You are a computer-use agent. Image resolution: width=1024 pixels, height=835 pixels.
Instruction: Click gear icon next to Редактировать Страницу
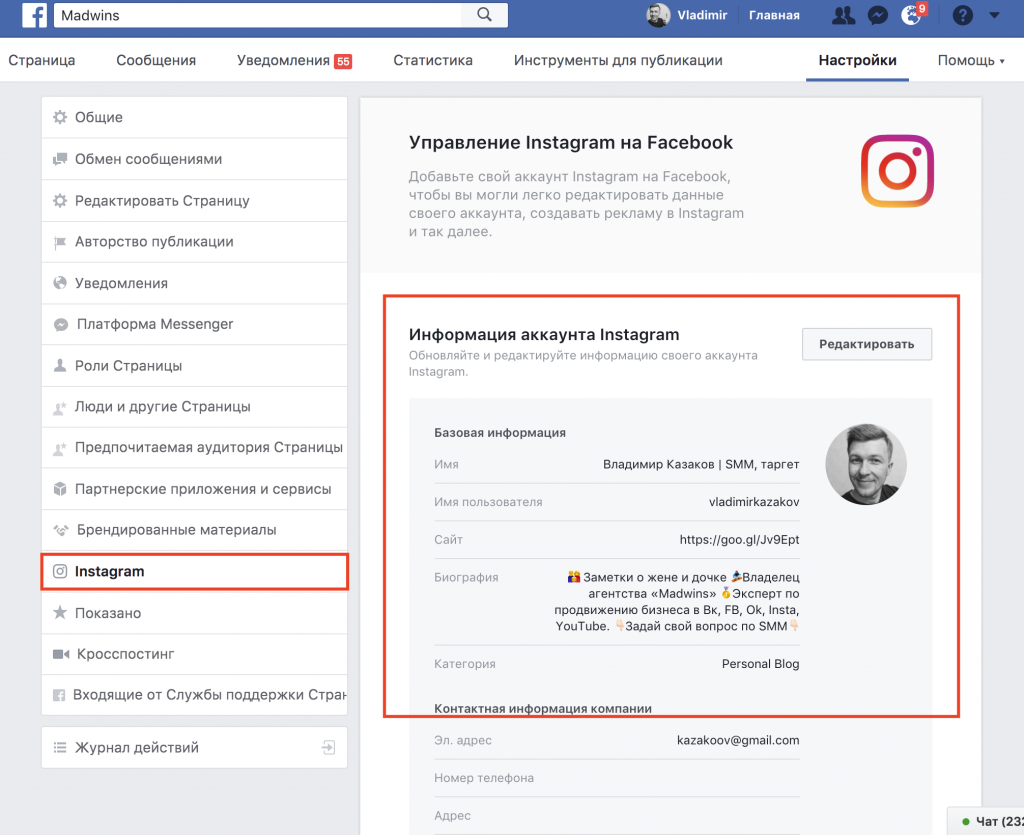click(60, 200)
